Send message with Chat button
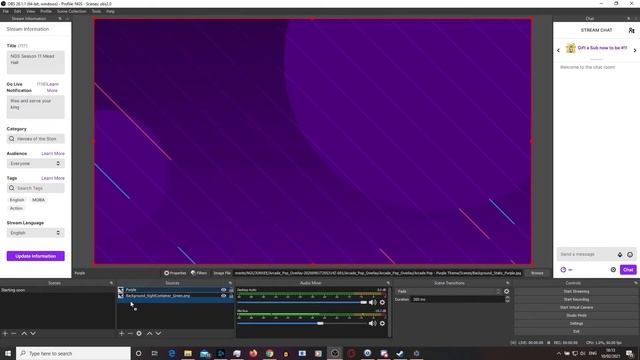 click(x=628, y=270)
